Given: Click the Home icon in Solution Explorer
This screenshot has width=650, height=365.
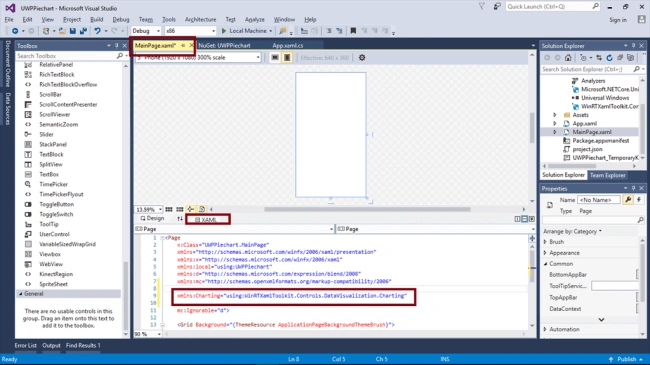Looking at the screenshot, I should point(568,58).
